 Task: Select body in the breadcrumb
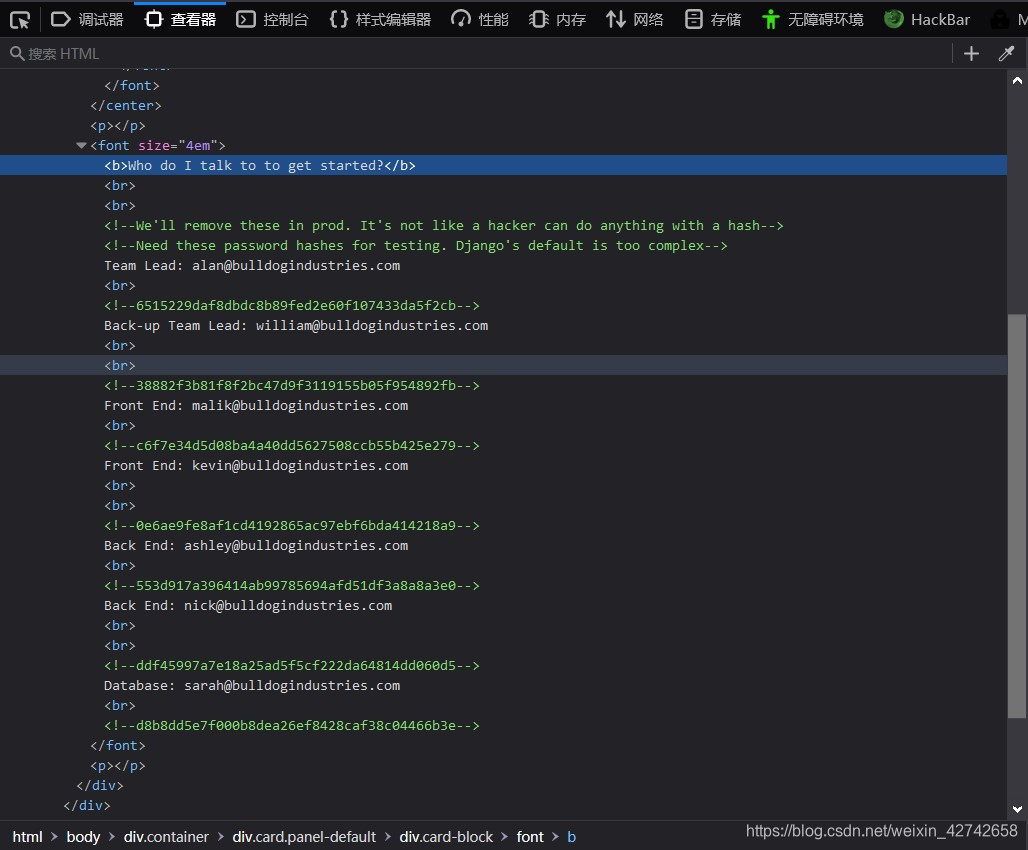pyautogui.click(x=83, y=837)
